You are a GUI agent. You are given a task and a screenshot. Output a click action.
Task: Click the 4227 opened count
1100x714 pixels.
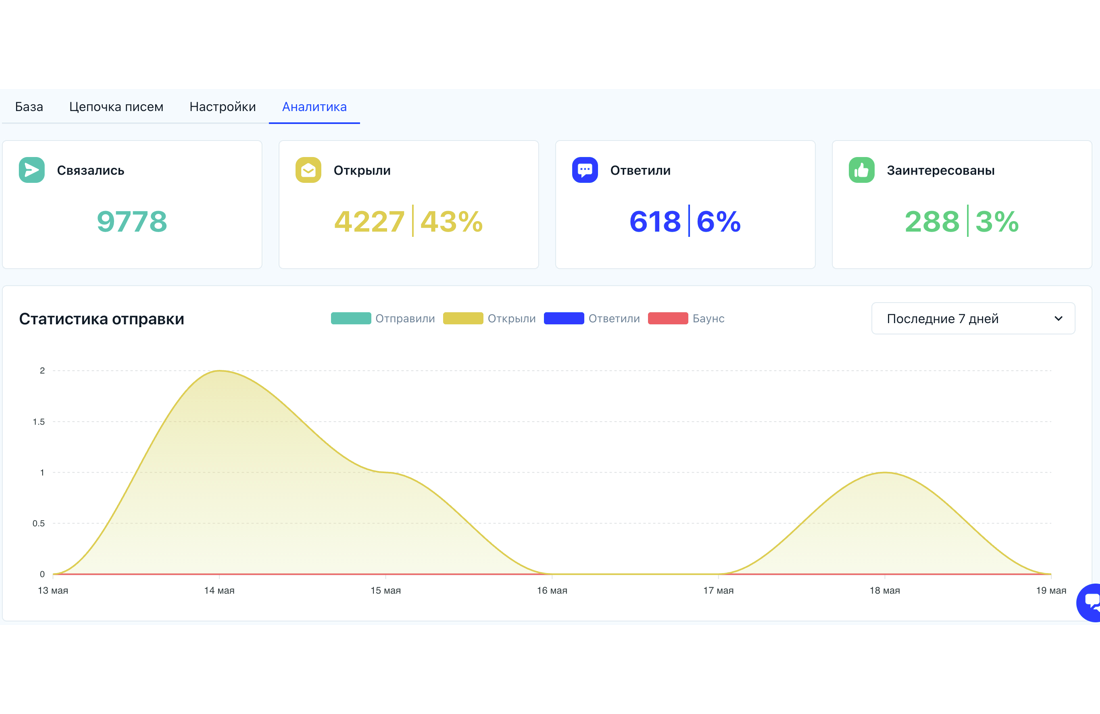pyautogui.click(x=369, y=222)
